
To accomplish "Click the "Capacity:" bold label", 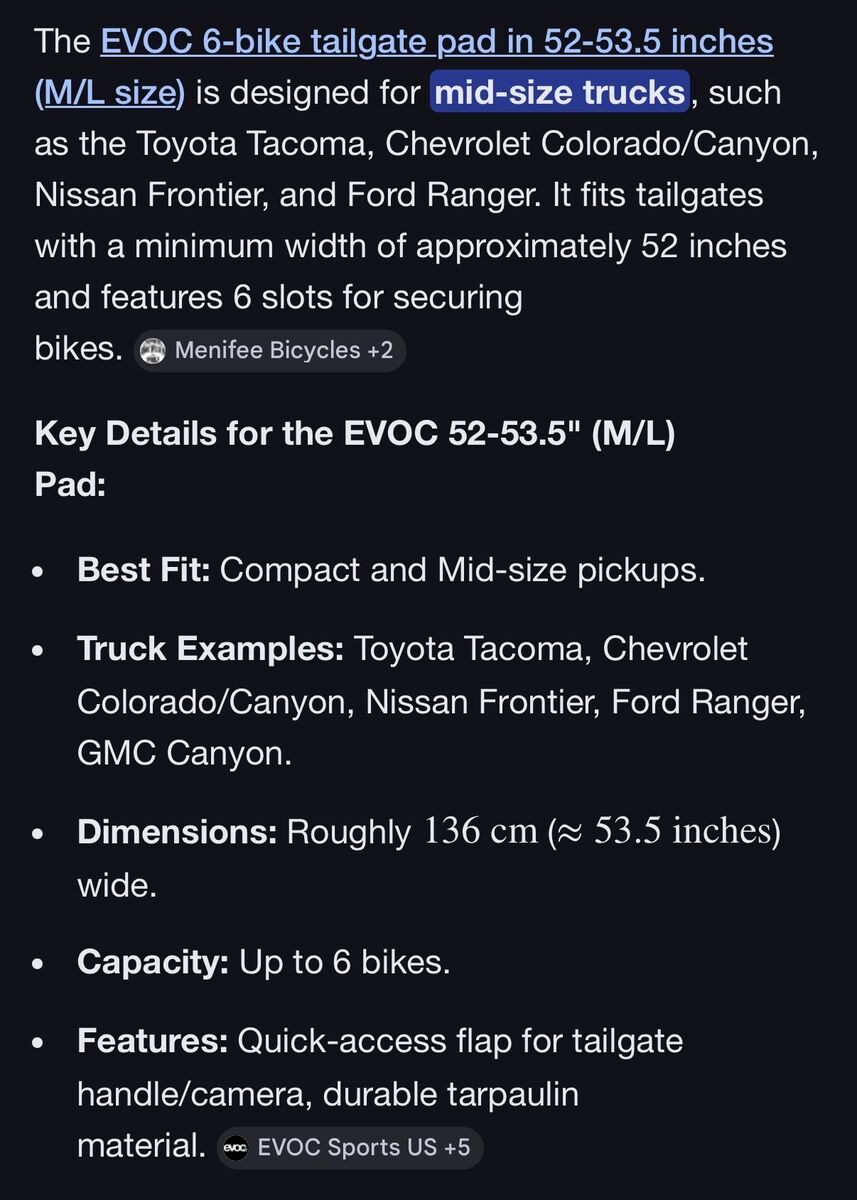I will click(152, 962).
